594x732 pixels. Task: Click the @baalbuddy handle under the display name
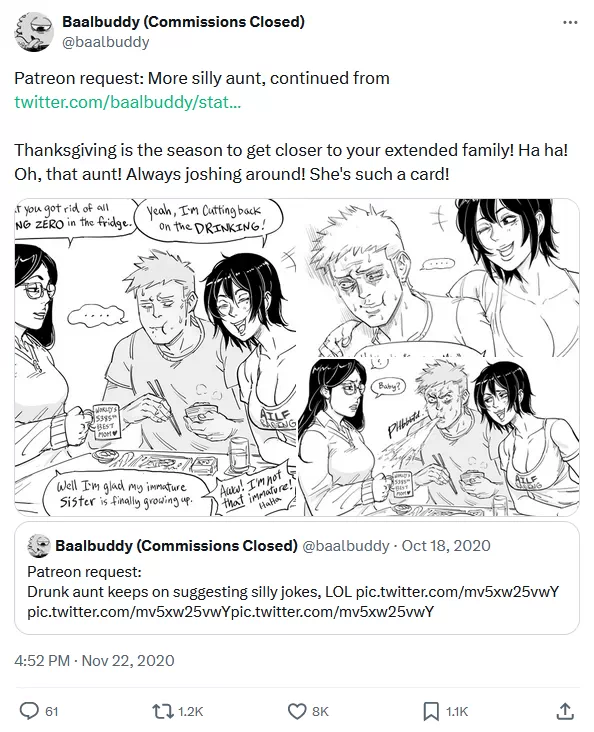(106, 42)
